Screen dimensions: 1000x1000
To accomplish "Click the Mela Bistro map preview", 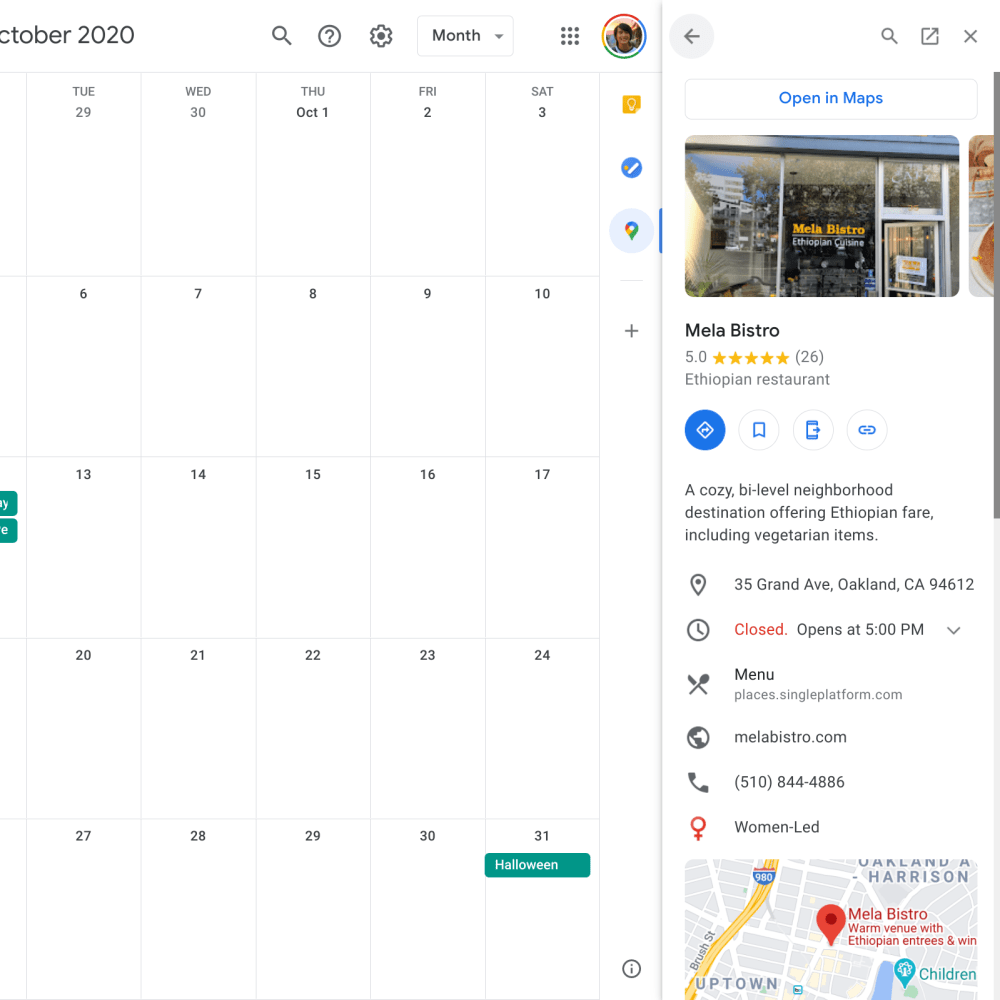I will [x=830, y=928].
